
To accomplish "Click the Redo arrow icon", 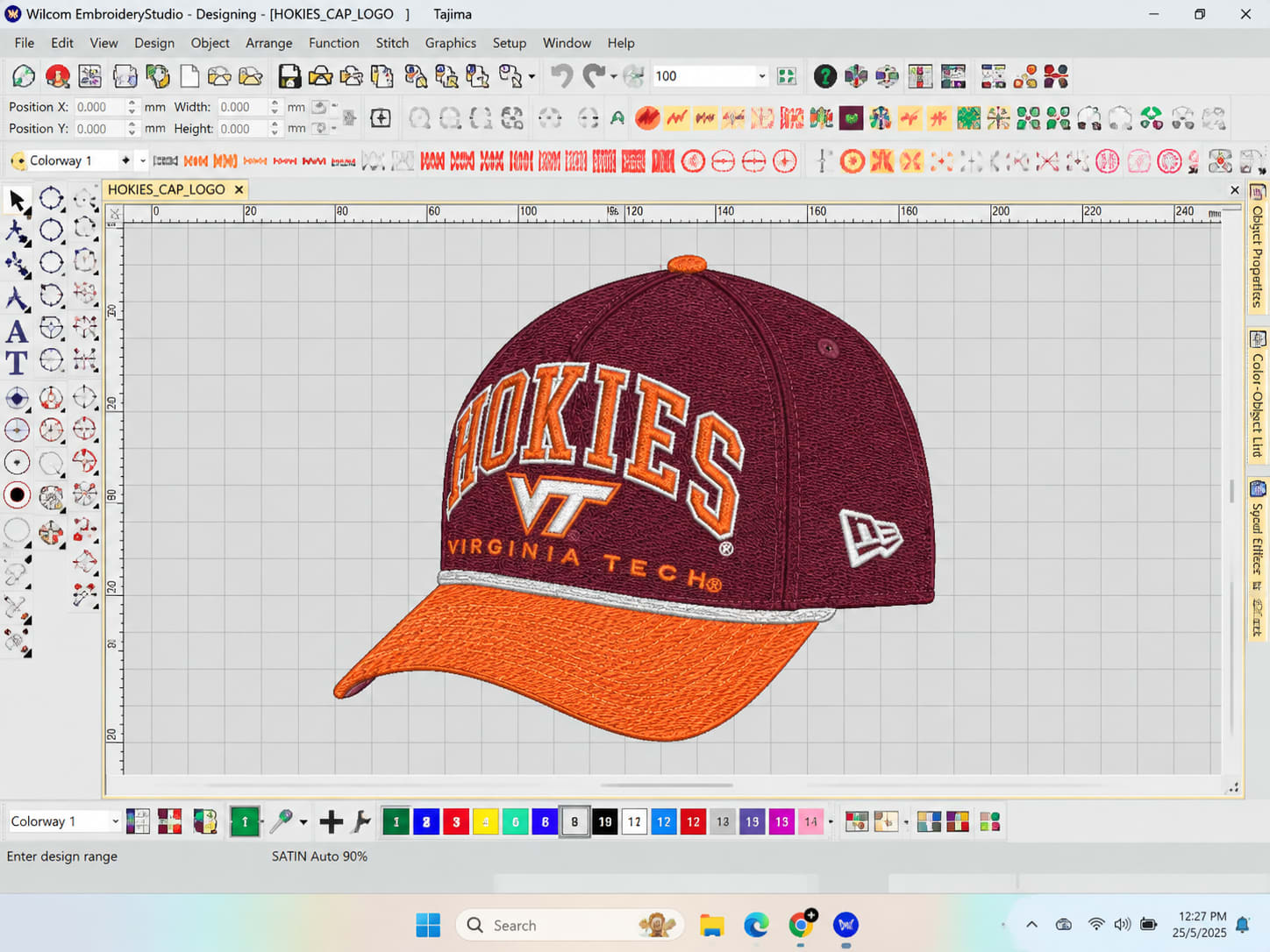I will point(594,76).
